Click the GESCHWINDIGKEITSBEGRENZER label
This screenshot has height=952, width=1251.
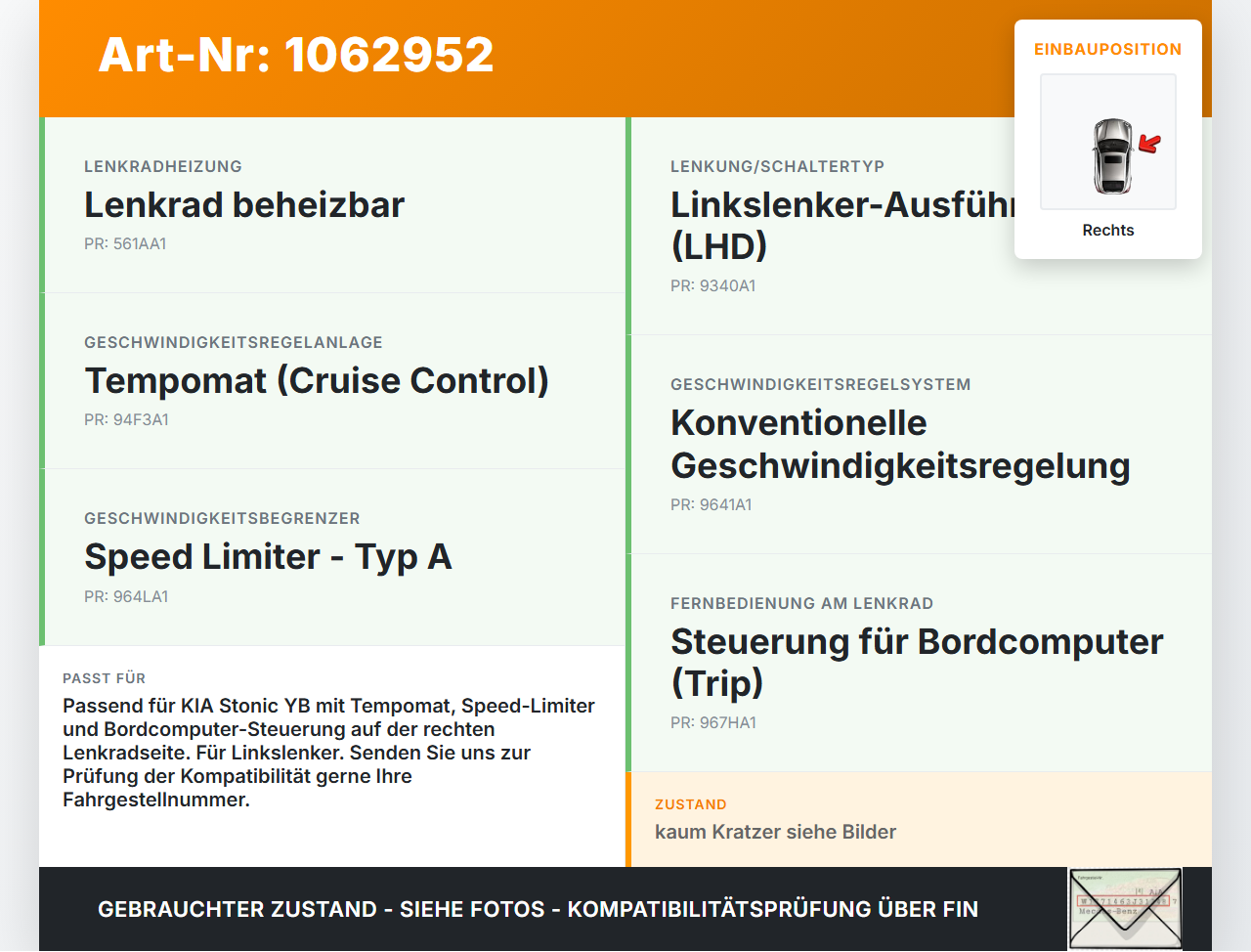(222, 518)
